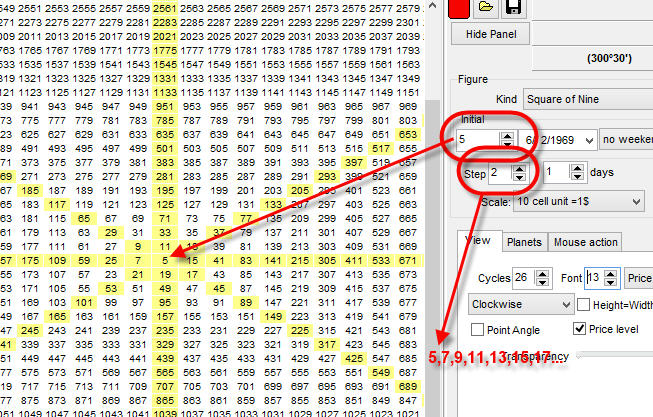Click highlighted cell 245 in the grid

pos(30,331)
